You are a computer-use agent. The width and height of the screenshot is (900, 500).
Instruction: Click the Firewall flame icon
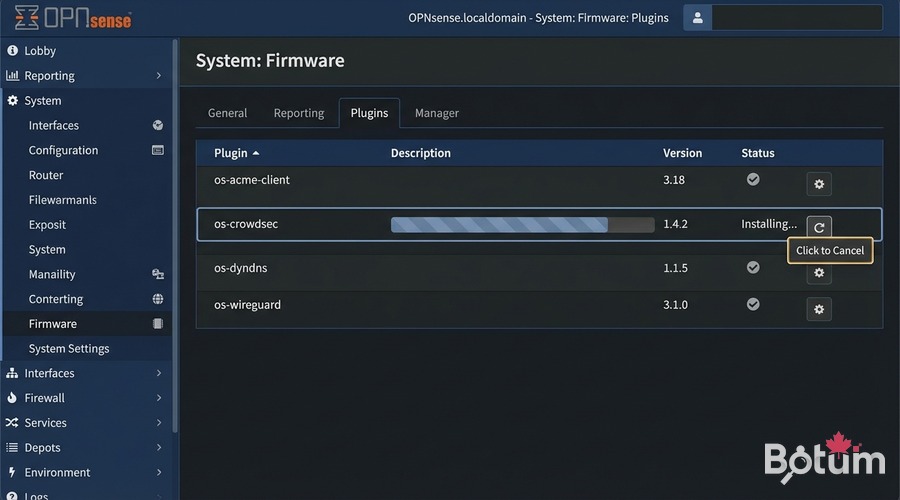(x=12, y=397)
